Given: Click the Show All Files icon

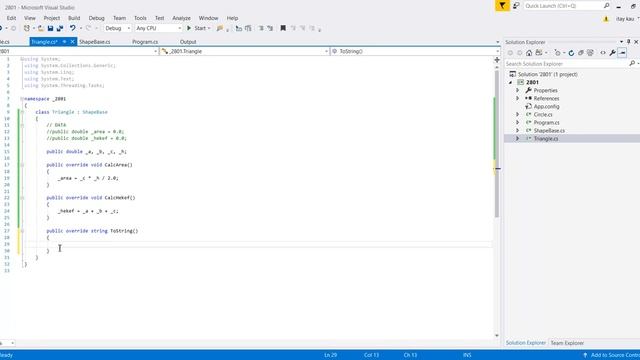Looking at the screenshot, I should point(590,53).
